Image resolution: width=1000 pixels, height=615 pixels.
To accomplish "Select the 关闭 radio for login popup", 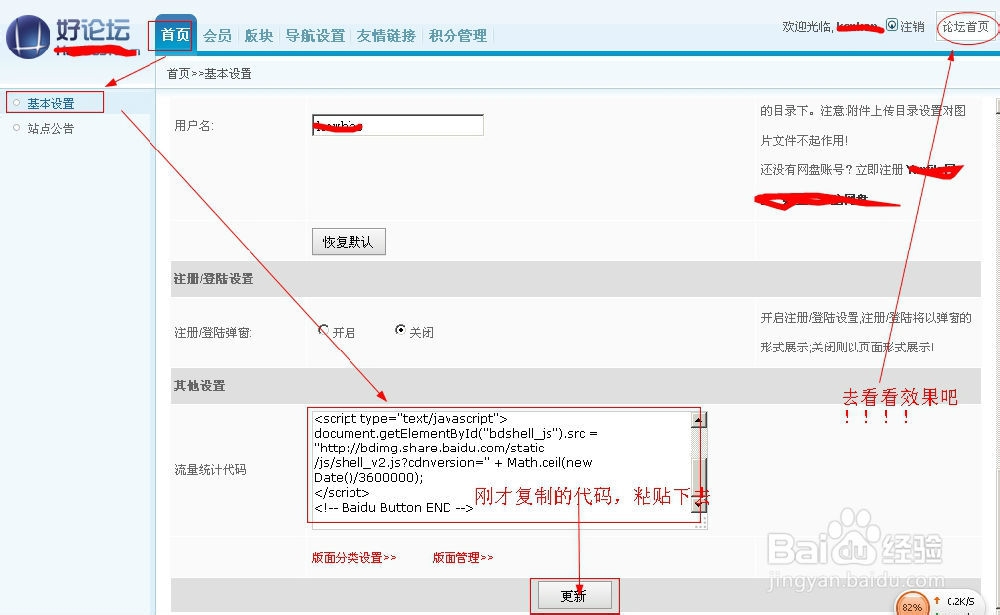I will [400, 331].
